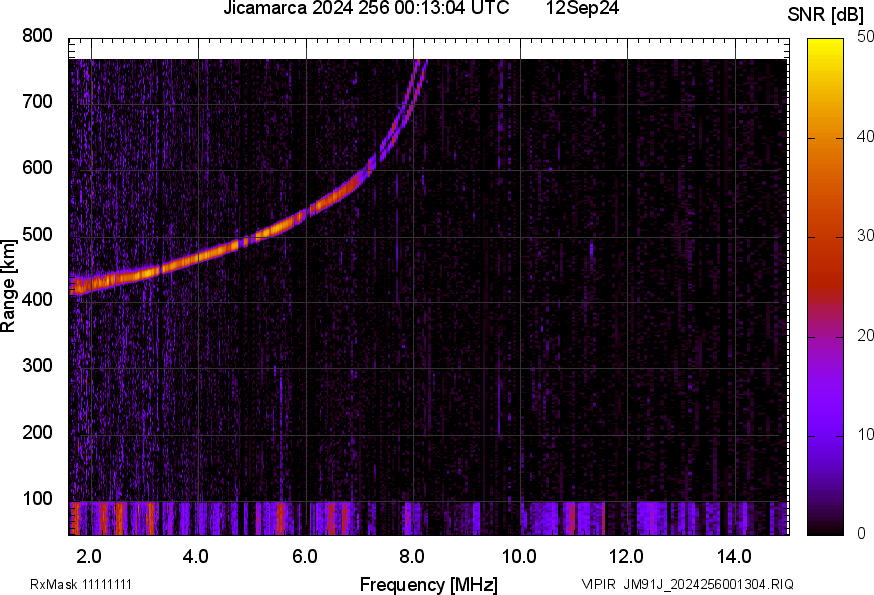Click the trace start near 420 km range

[x=78, y=286]
